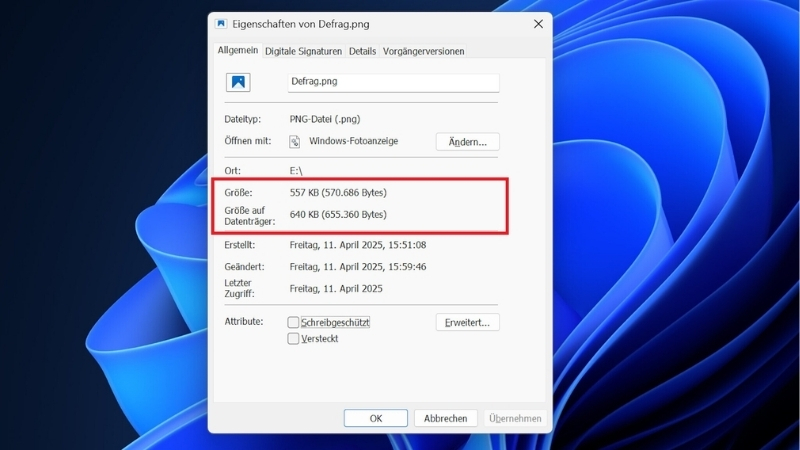Click the Ändern... button
800x450 pixels.
coord(467,142)
